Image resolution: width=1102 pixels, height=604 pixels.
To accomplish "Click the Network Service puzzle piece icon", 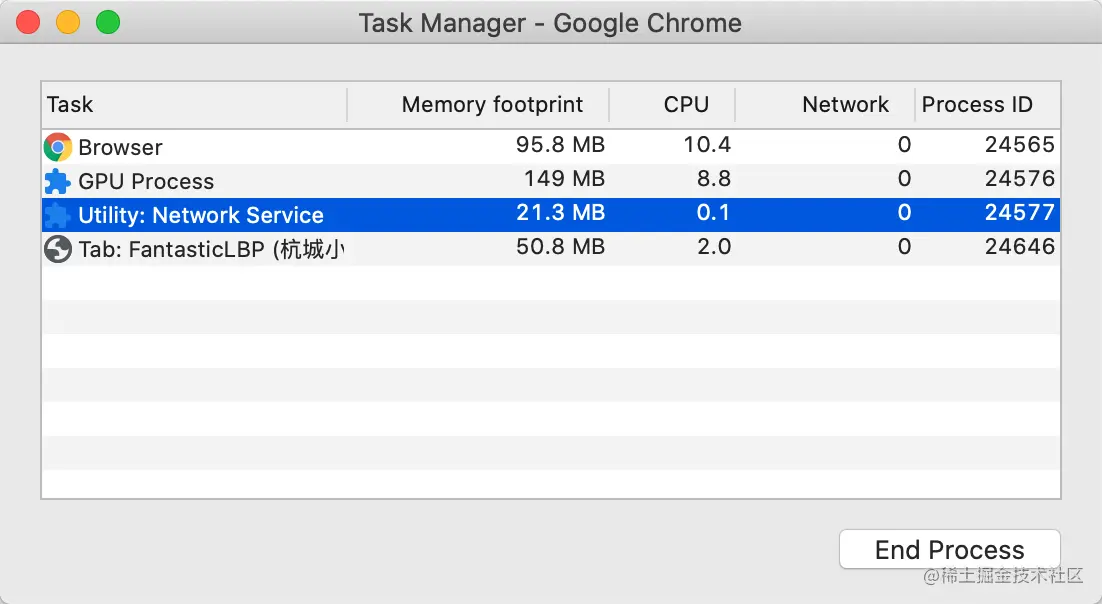I will tap(57, 214).
